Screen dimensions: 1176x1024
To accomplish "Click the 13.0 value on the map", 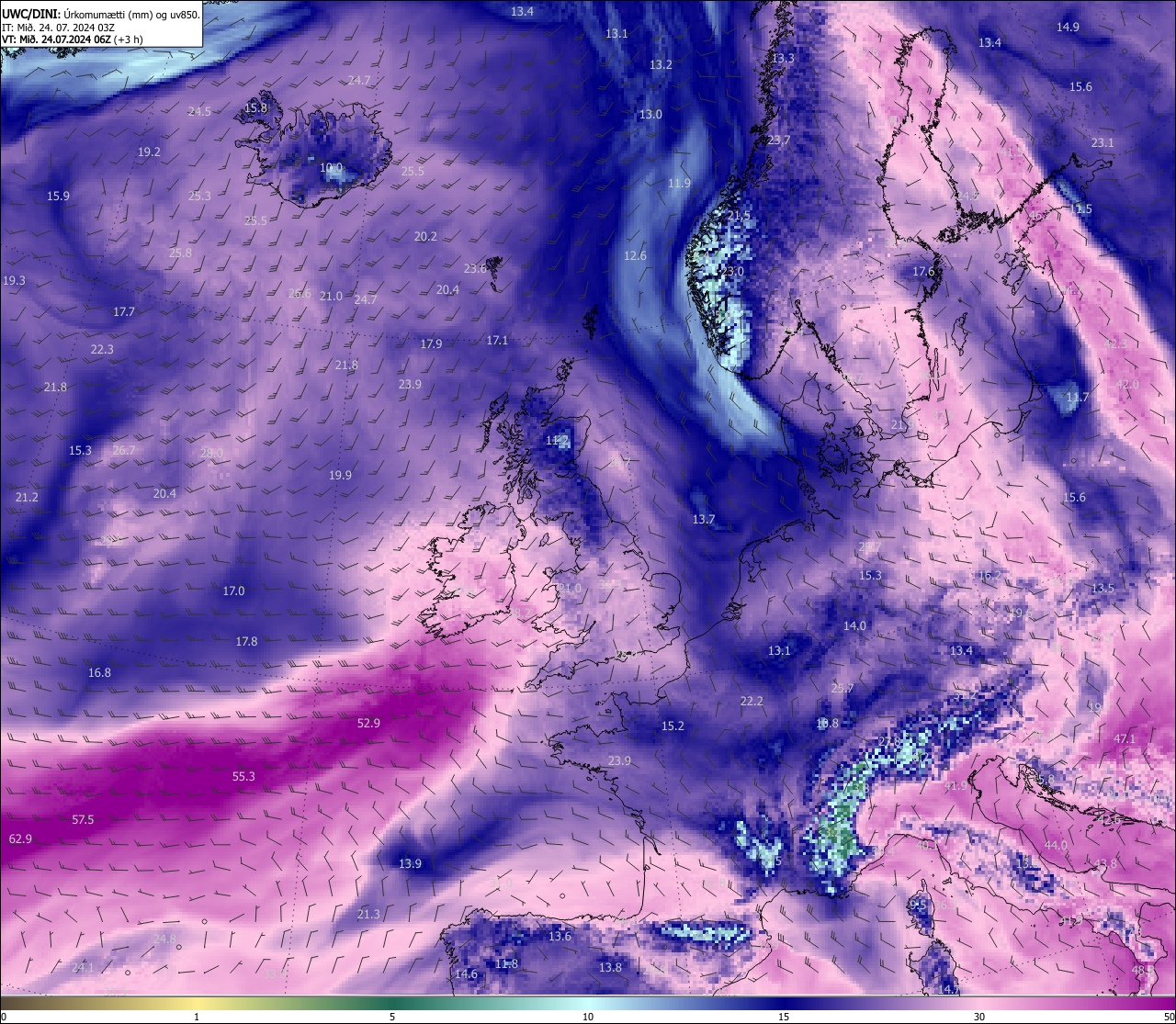I will (x=650, y=114).
